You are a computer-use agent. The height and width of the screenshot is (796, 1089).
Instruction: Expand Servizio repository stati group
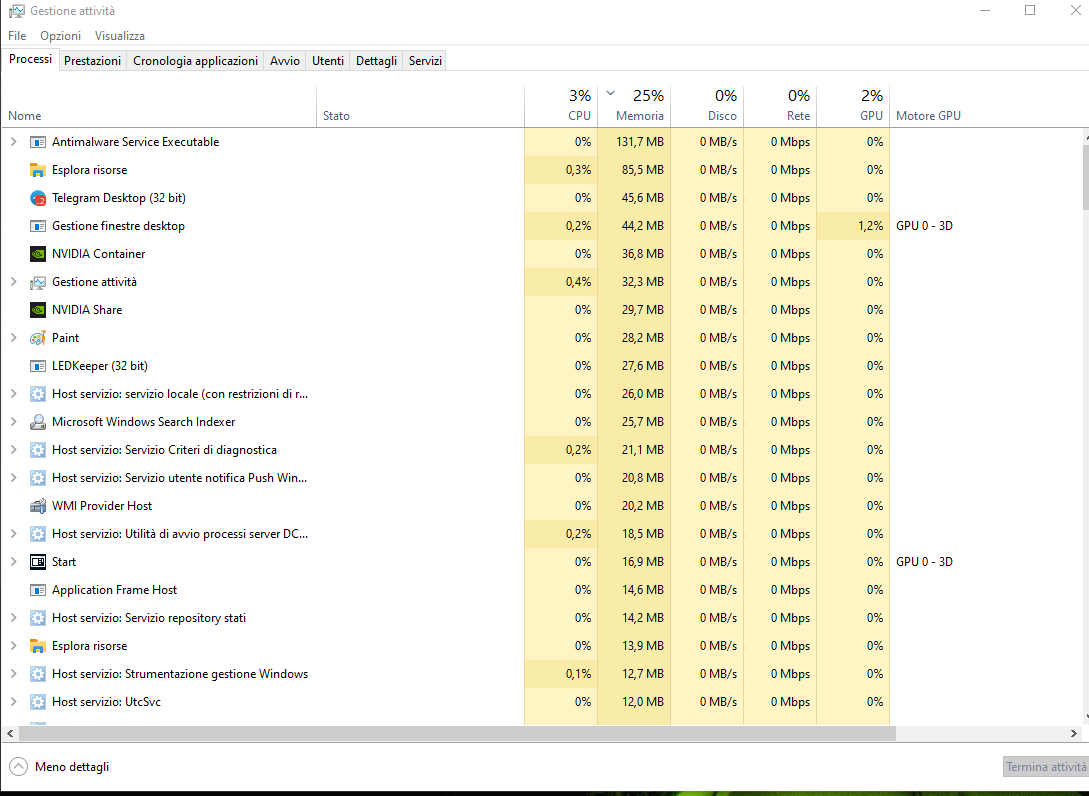pyautogui.click(x=13, y=617)
